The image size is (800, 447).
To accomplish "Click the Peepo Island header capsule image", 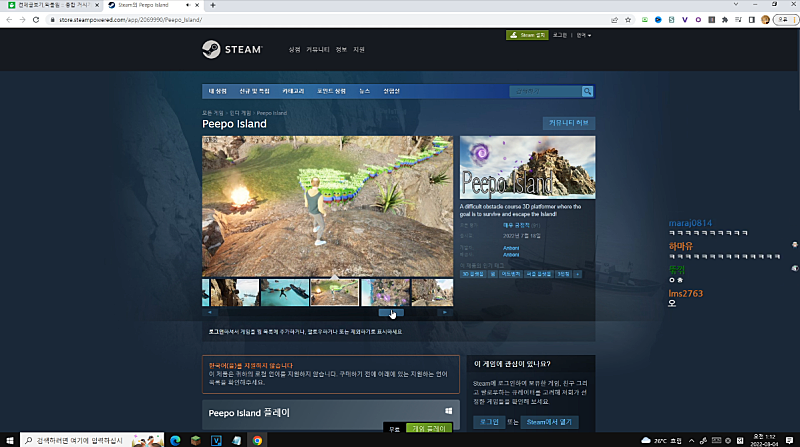I will [x=528, y=167].
